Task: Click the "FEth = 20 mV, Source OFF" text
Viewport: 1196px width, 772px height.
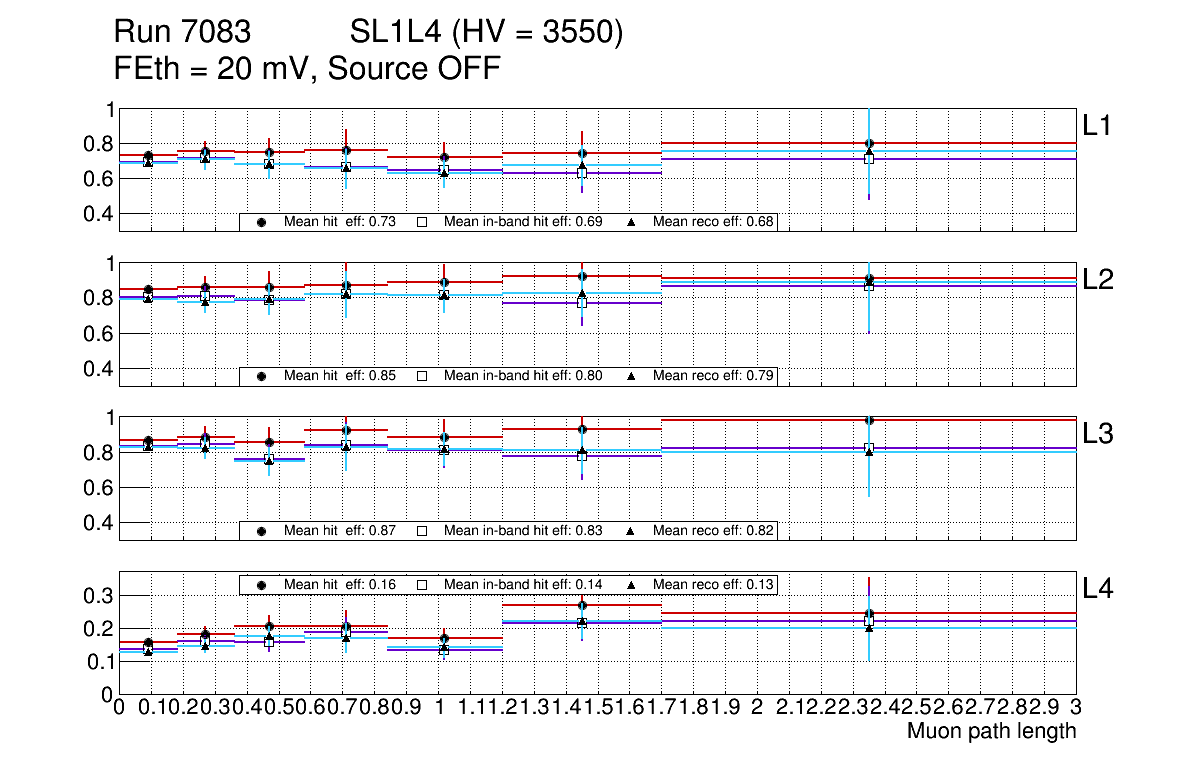Action: click(307, 68)
